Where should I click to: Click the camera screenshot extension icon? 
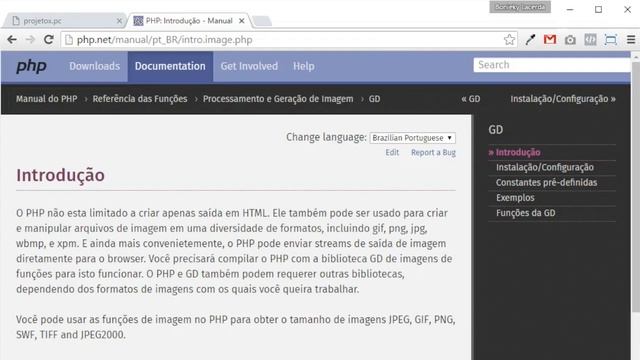pos(570,40)
